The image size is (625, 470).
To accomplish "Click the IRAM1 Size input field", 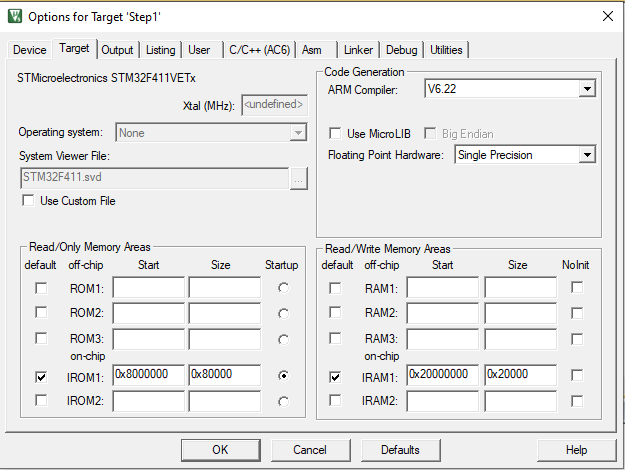I will (x=518, y=376).
